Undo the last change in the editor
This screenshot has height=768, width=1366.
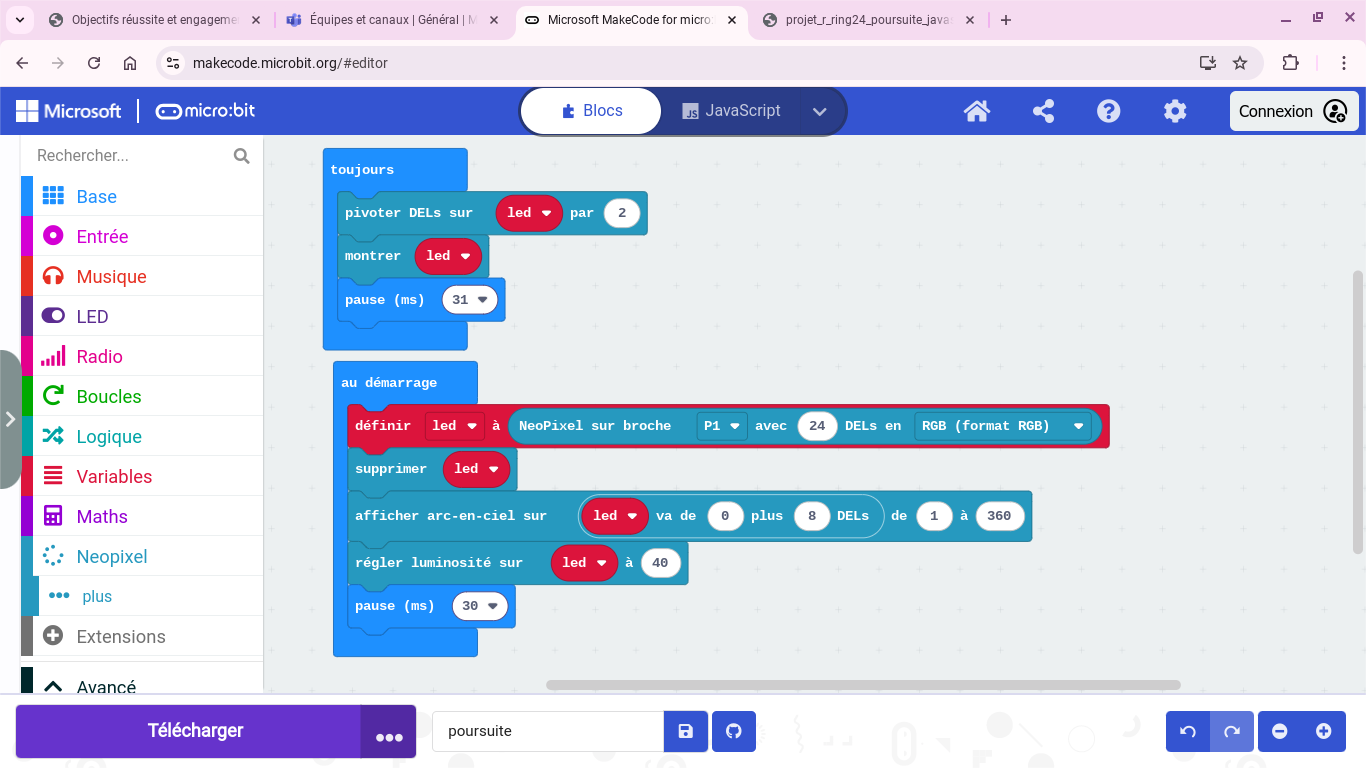pyautogui.click(x=1188, y=731)
